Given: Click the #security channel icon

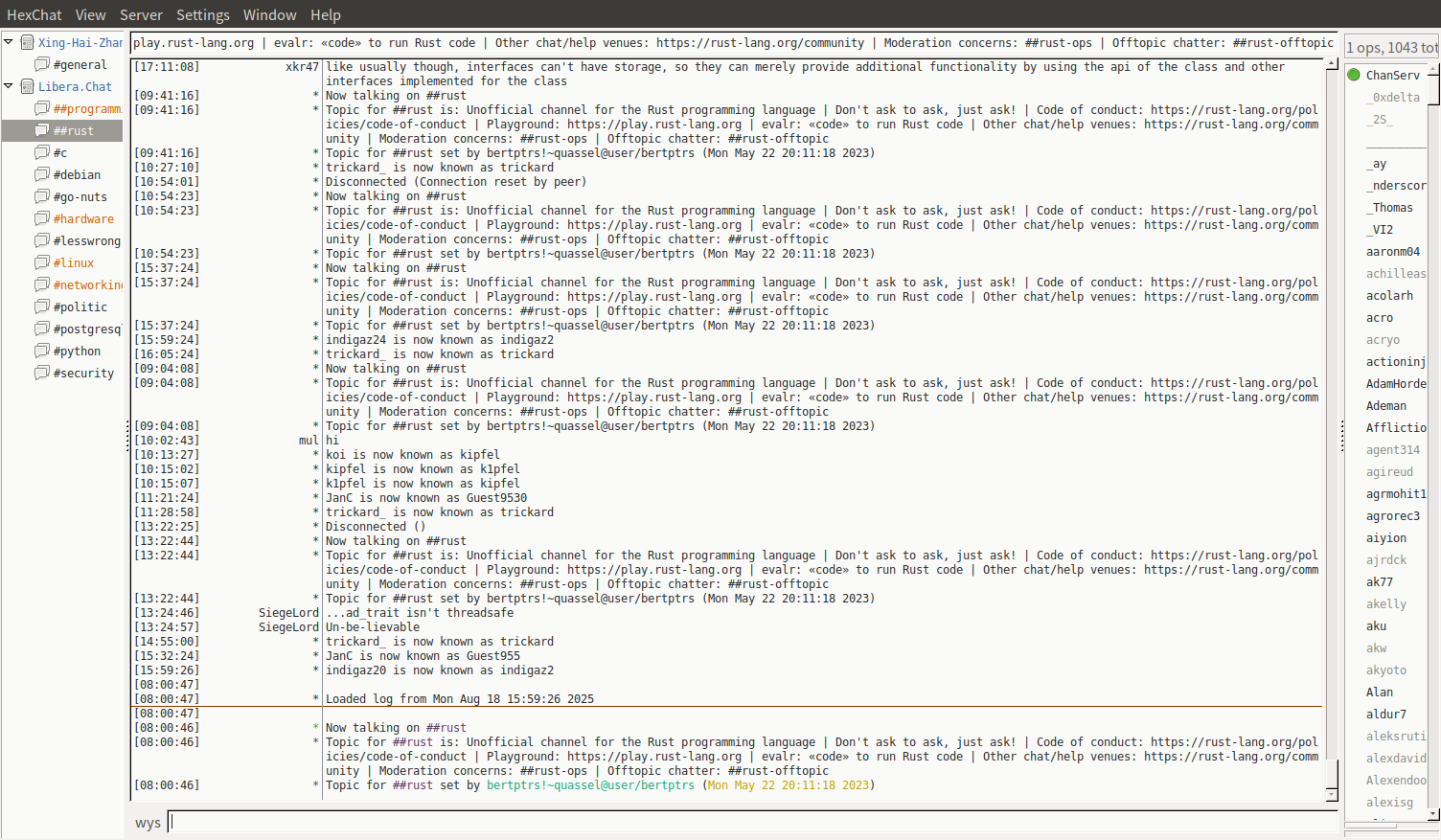Looking at the screenshot, I should (x=42, y=373).
